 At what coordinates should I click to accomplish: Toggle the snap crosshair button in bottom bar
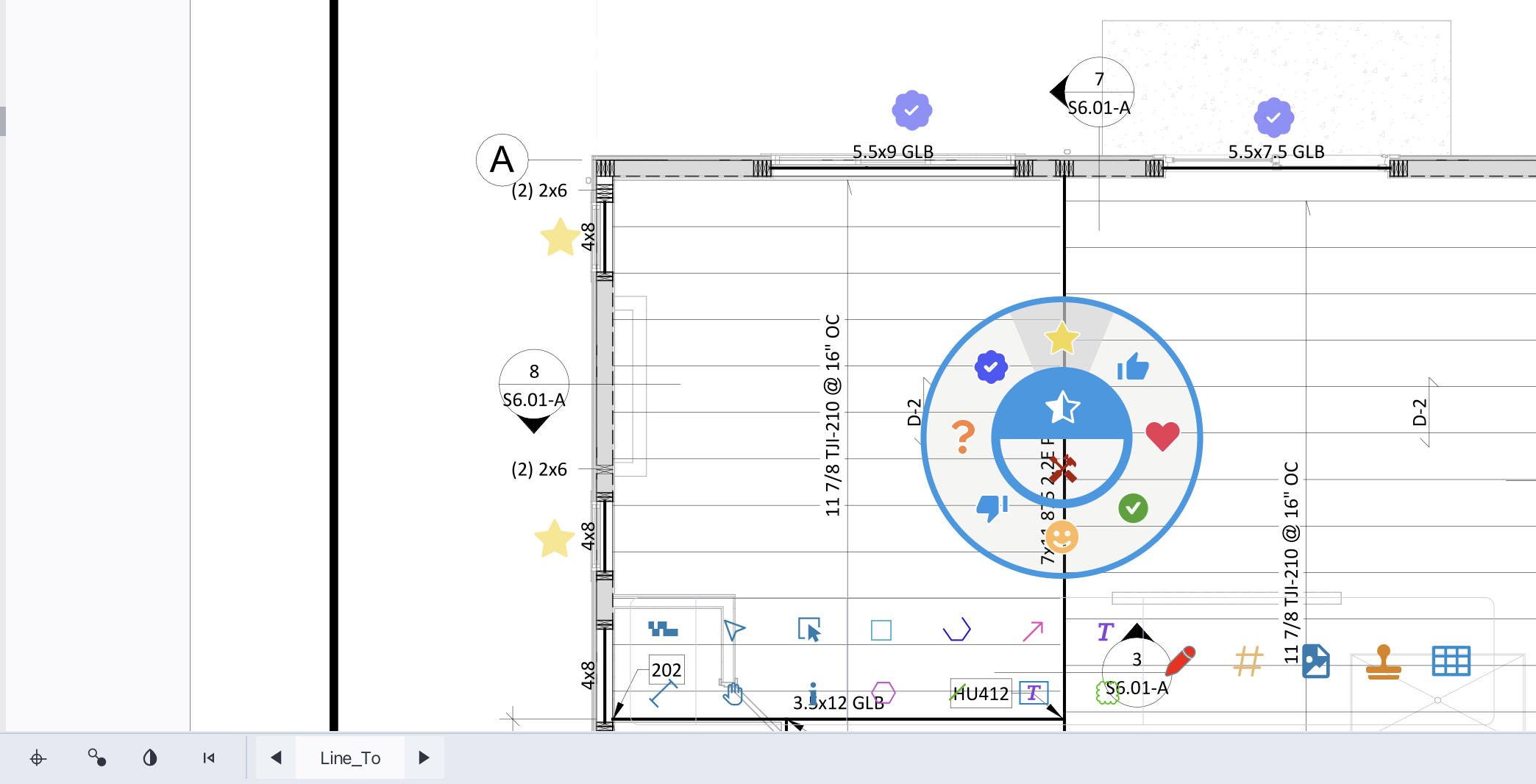click(x=38, y=758)
